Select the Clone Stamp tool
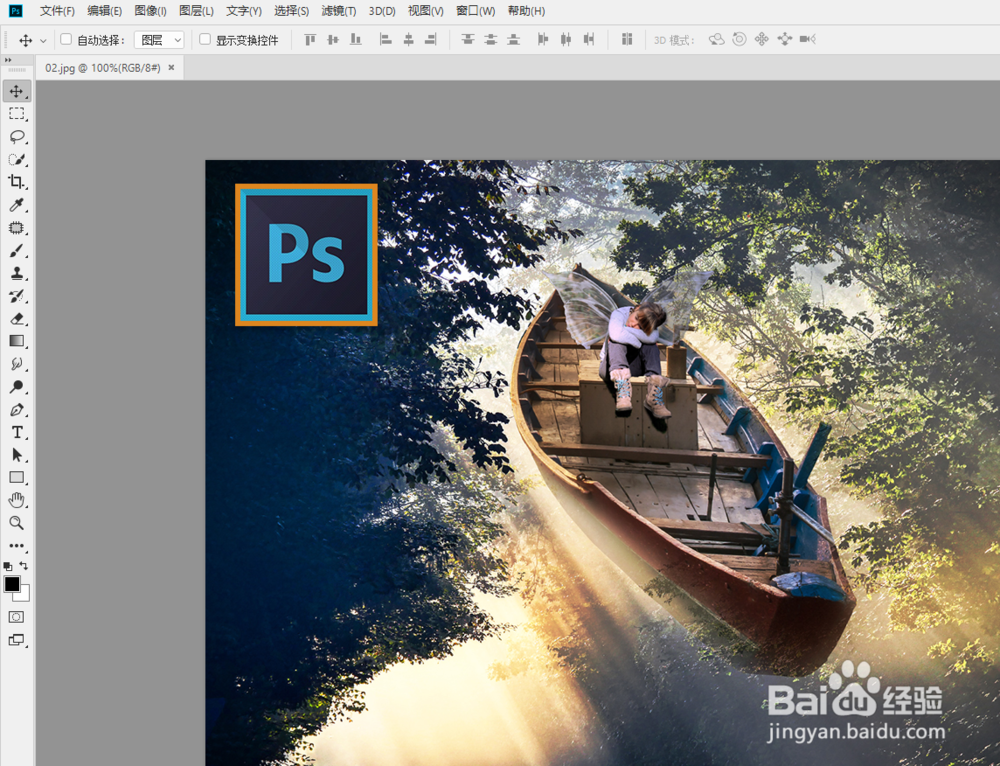This screenshot has width=1000, height=766. 17,273
